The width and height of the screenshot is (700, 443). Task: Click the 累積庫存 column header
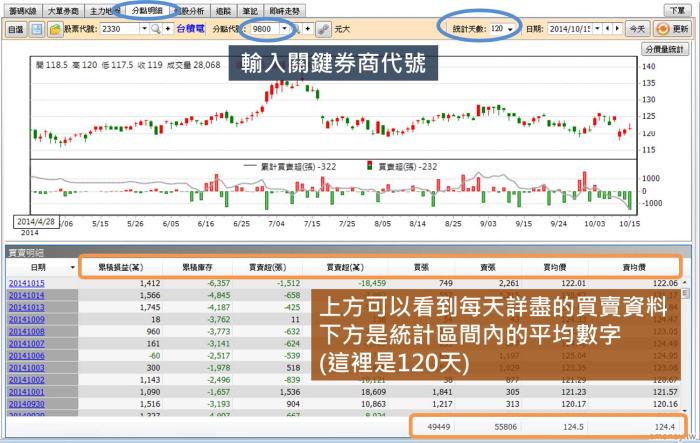point(197,267)
